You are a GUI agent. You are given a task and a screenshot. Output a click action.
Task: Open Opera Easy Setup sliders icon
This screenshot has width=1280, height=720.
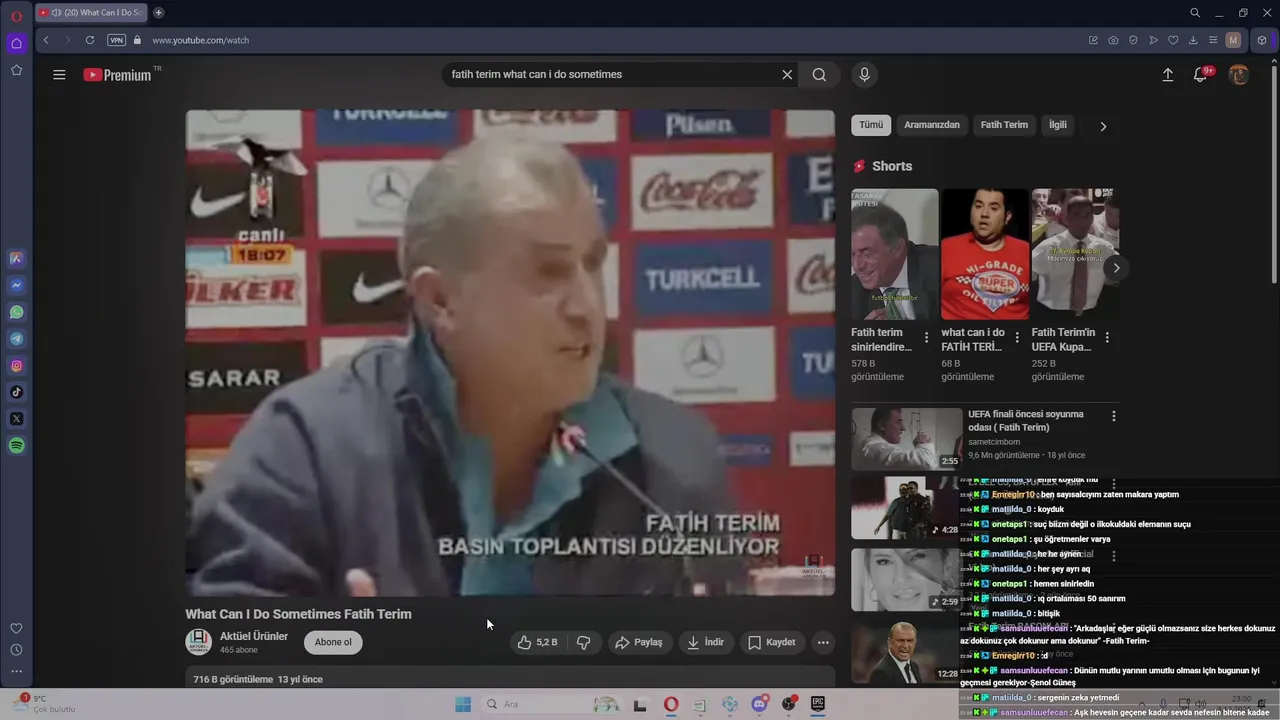coord(1213,40)
